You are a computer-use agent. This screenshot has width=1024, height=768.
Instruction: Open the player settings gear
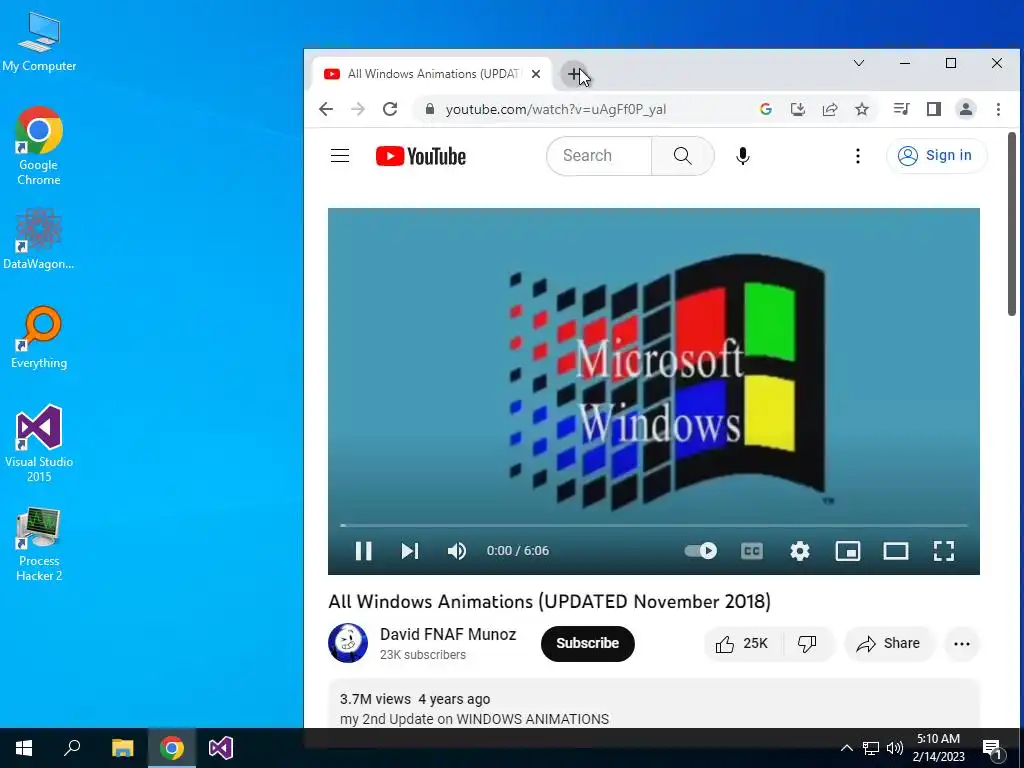tap(799, 551)
